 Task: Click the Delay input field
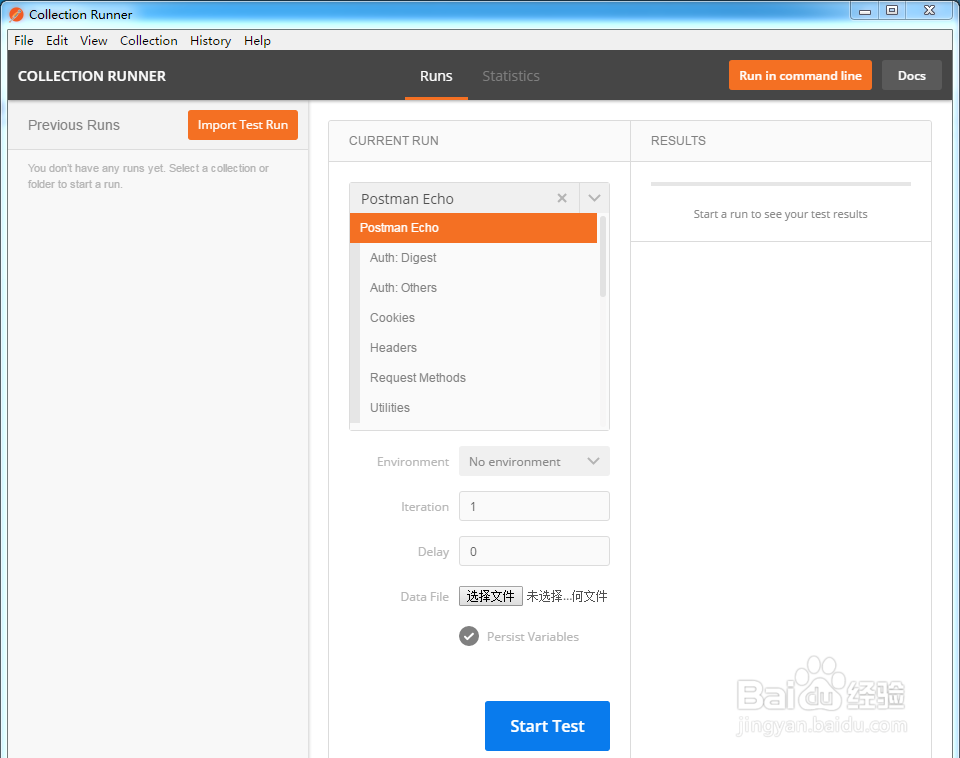click(534, 551)
